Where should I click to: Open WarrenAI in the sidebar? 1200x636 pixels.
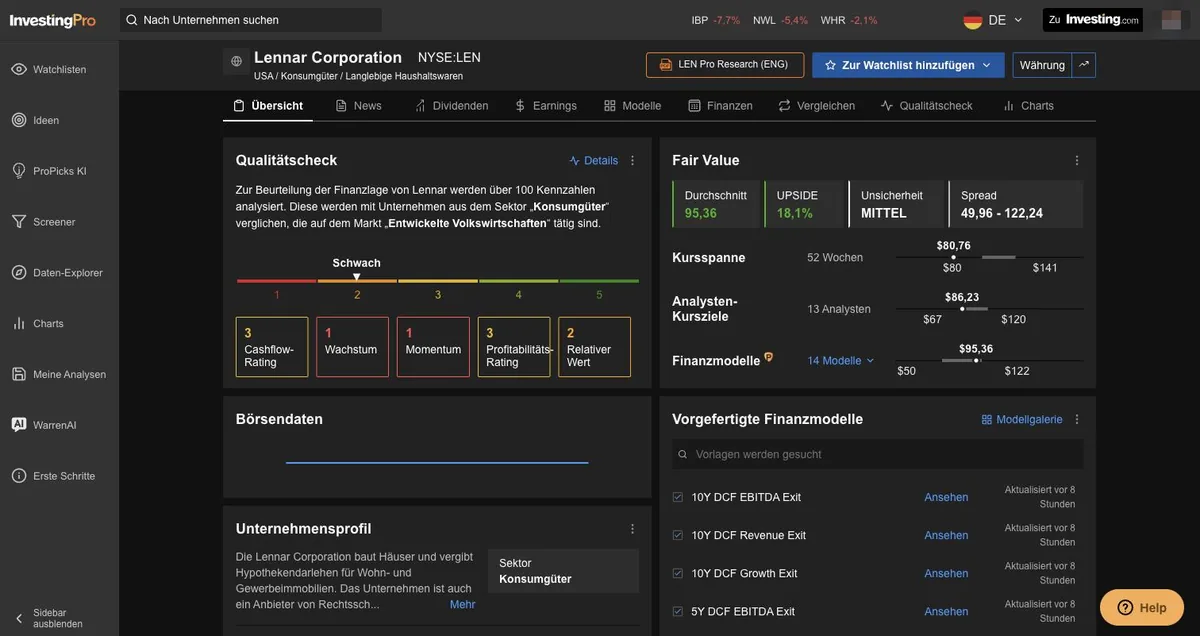[44, 425]
